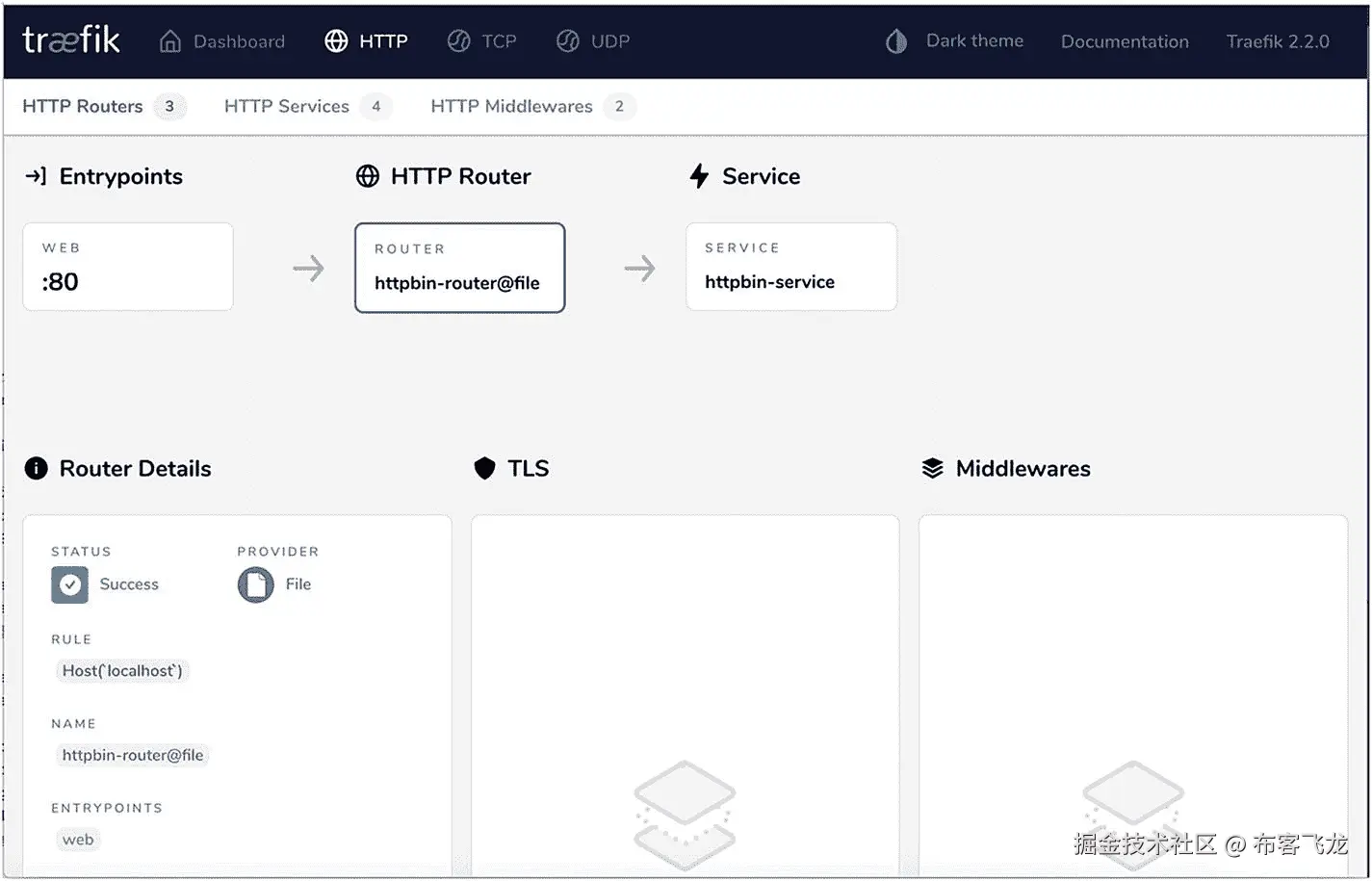Image resolution: width=1372 pixels, height=881 pixels.
Task: Open the Dashboard home icon
Action: 170,41
